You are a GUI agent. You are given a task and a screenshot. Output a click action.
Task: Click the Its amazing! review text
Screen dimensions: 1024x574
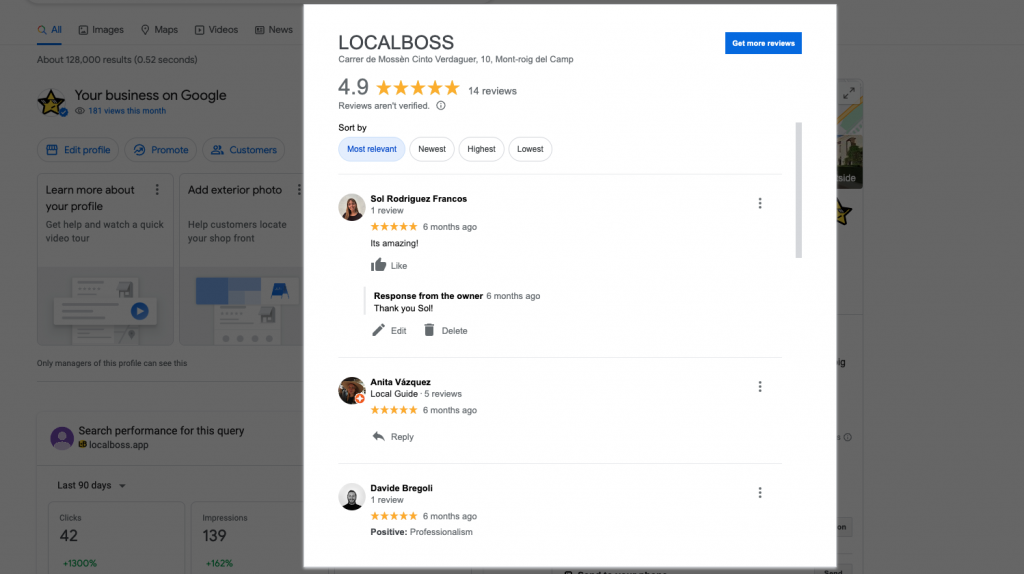pos(394,243)
